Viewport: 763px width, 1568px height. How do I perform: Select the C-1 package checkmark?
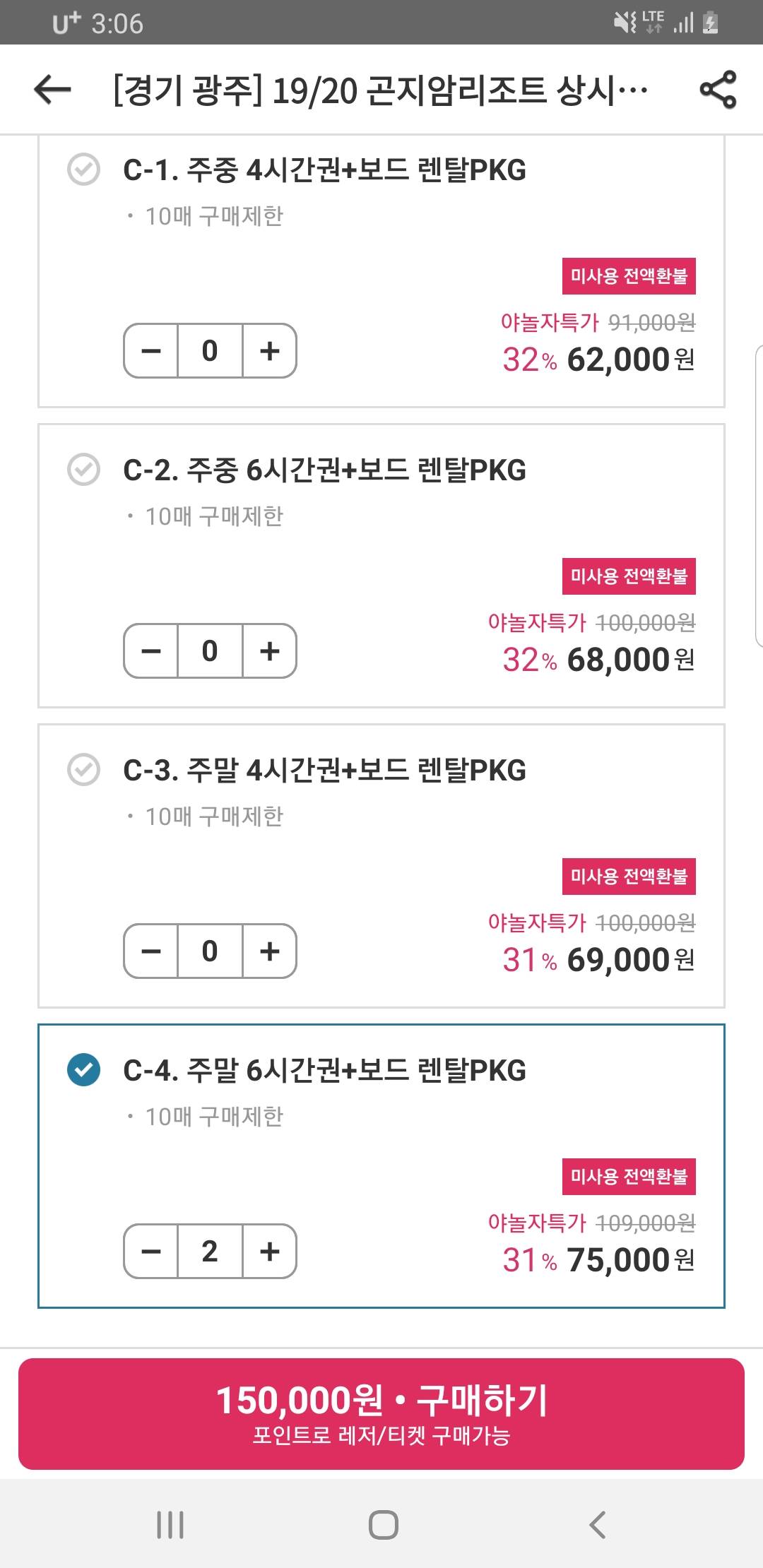tap(83, 170)
